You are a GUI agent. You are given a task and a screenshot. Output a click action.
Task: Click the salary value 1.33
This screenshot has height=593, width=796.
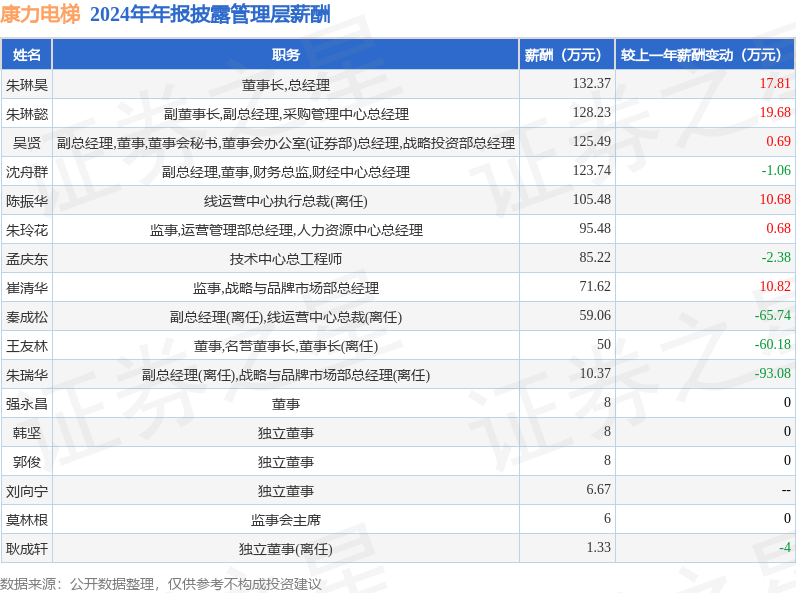point(599,546)
